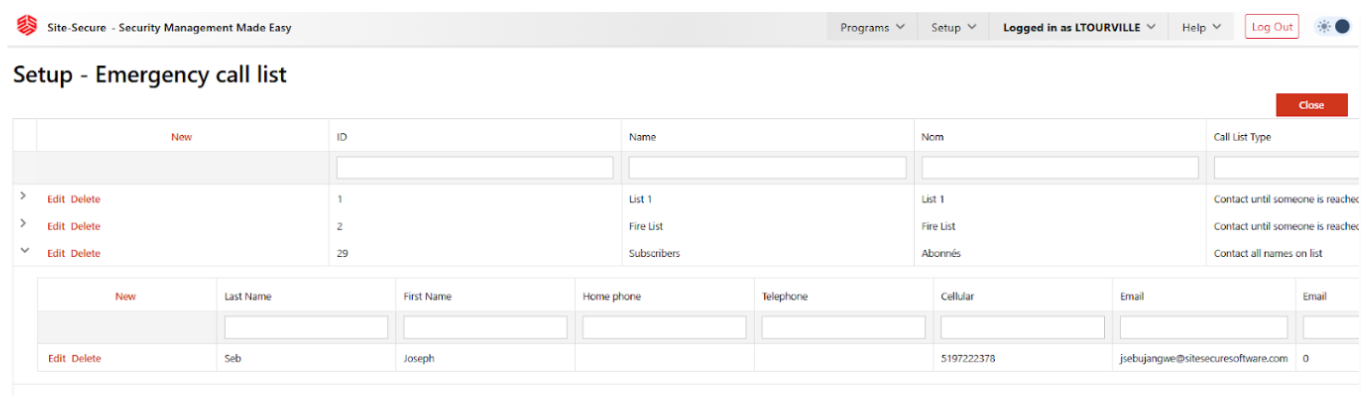Delete the Seb Joseph contact

(86, 359)
